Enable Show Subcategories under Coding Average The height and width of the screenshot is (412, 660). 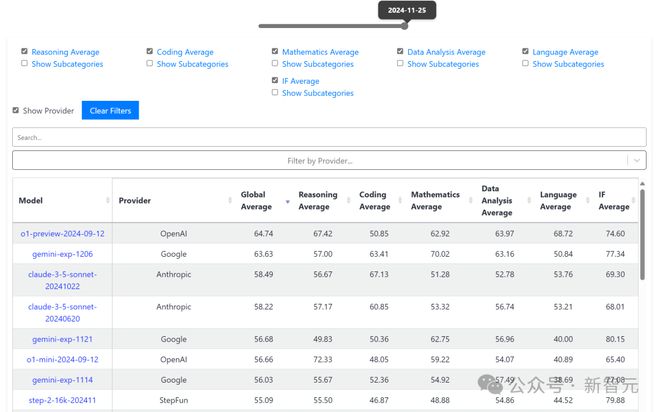tap(150, 64)
